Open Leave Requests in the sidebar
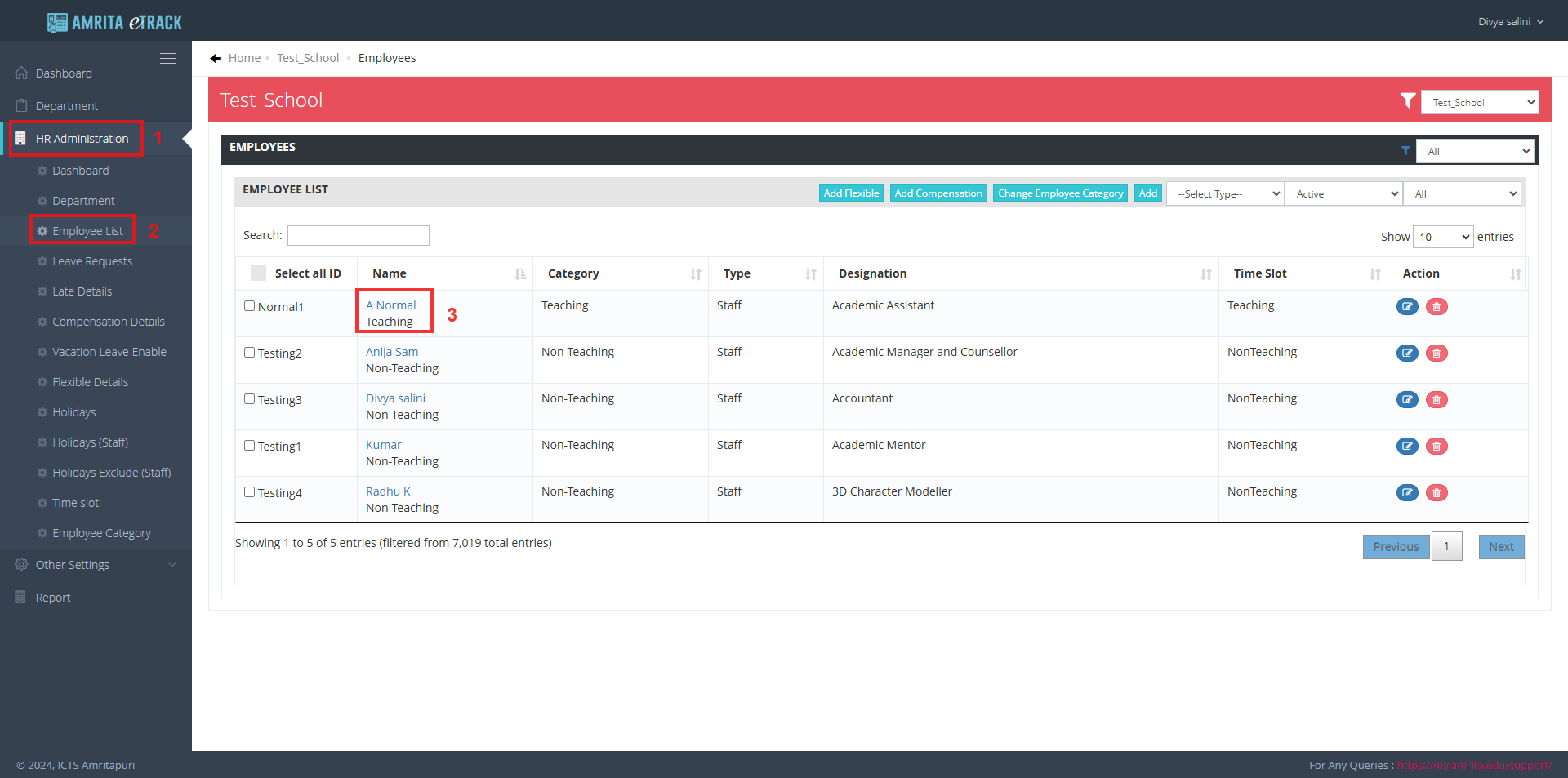Viewport: 1568px width, 778px height. point(92,261)
